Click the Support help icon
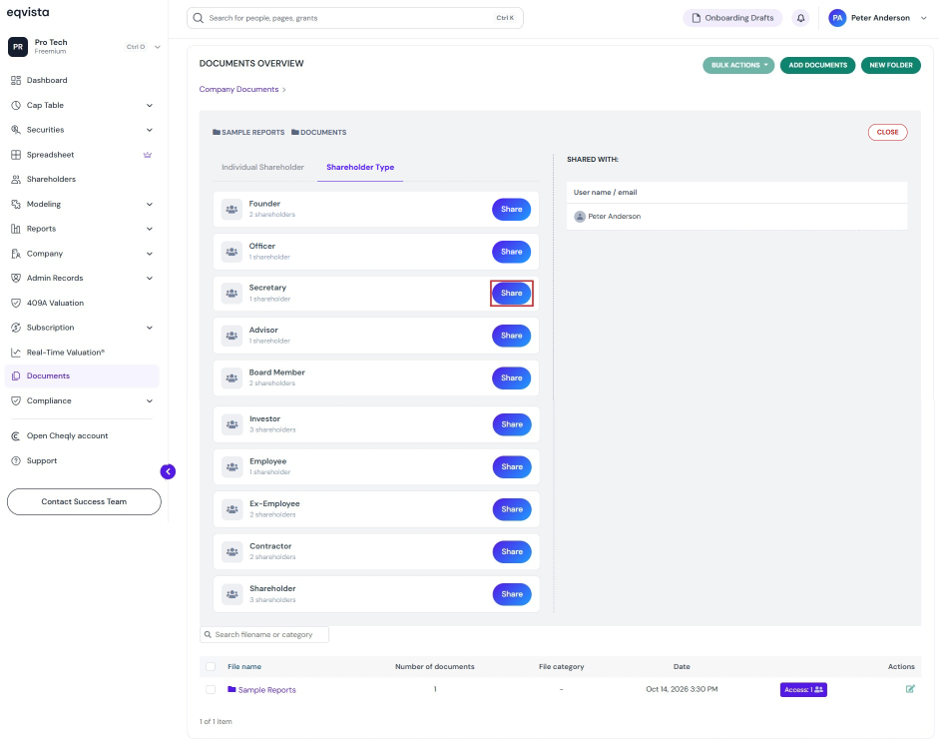This screenshot has height=743, width=939. 16,460
